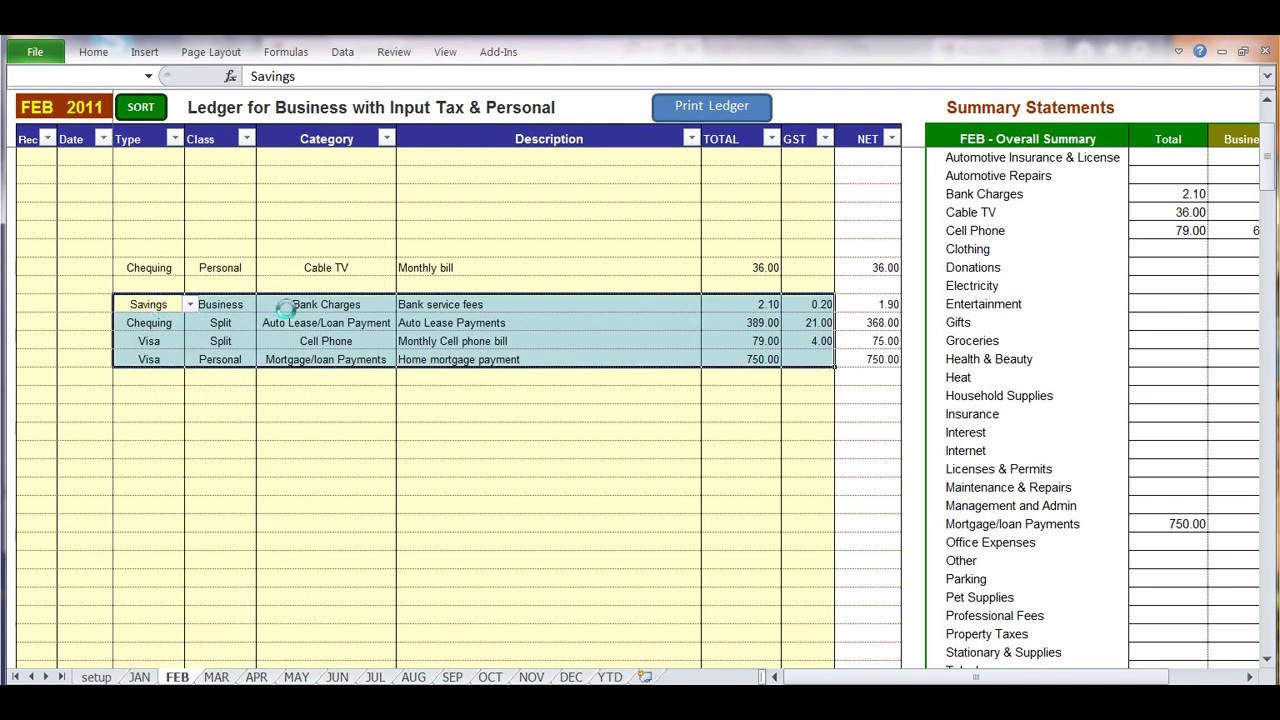
Task: Jump to last sheet with navigation arrow
Action: click(62, 677)
